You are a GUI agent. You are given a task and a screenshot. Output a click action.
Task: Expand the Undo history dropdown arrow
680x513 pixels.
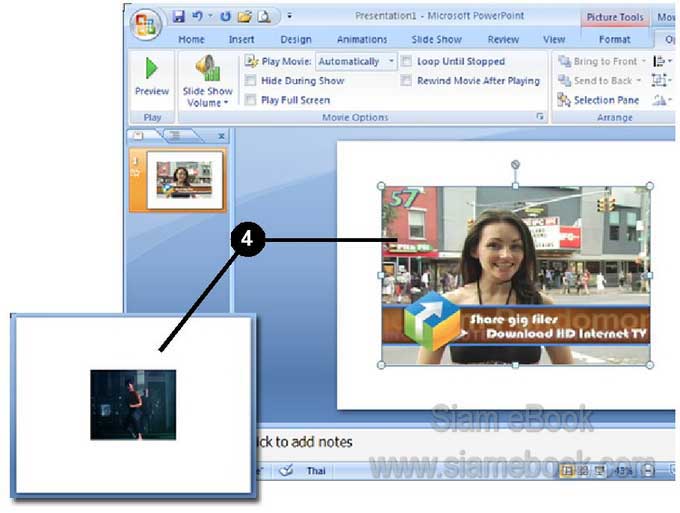(x=210, y=16)
